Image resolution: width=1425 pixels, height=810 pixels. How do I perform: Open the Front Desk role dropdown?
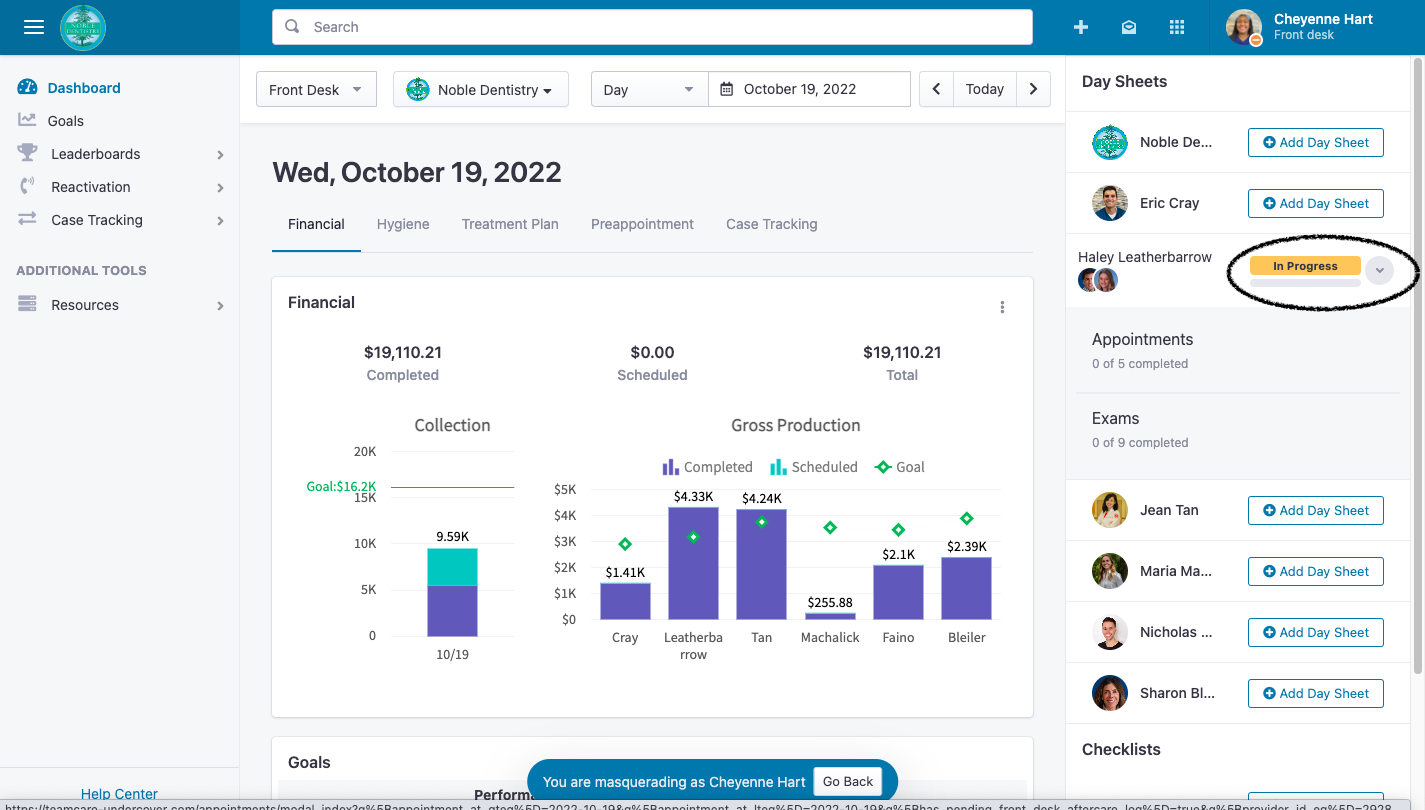click(x=316, y=89)
